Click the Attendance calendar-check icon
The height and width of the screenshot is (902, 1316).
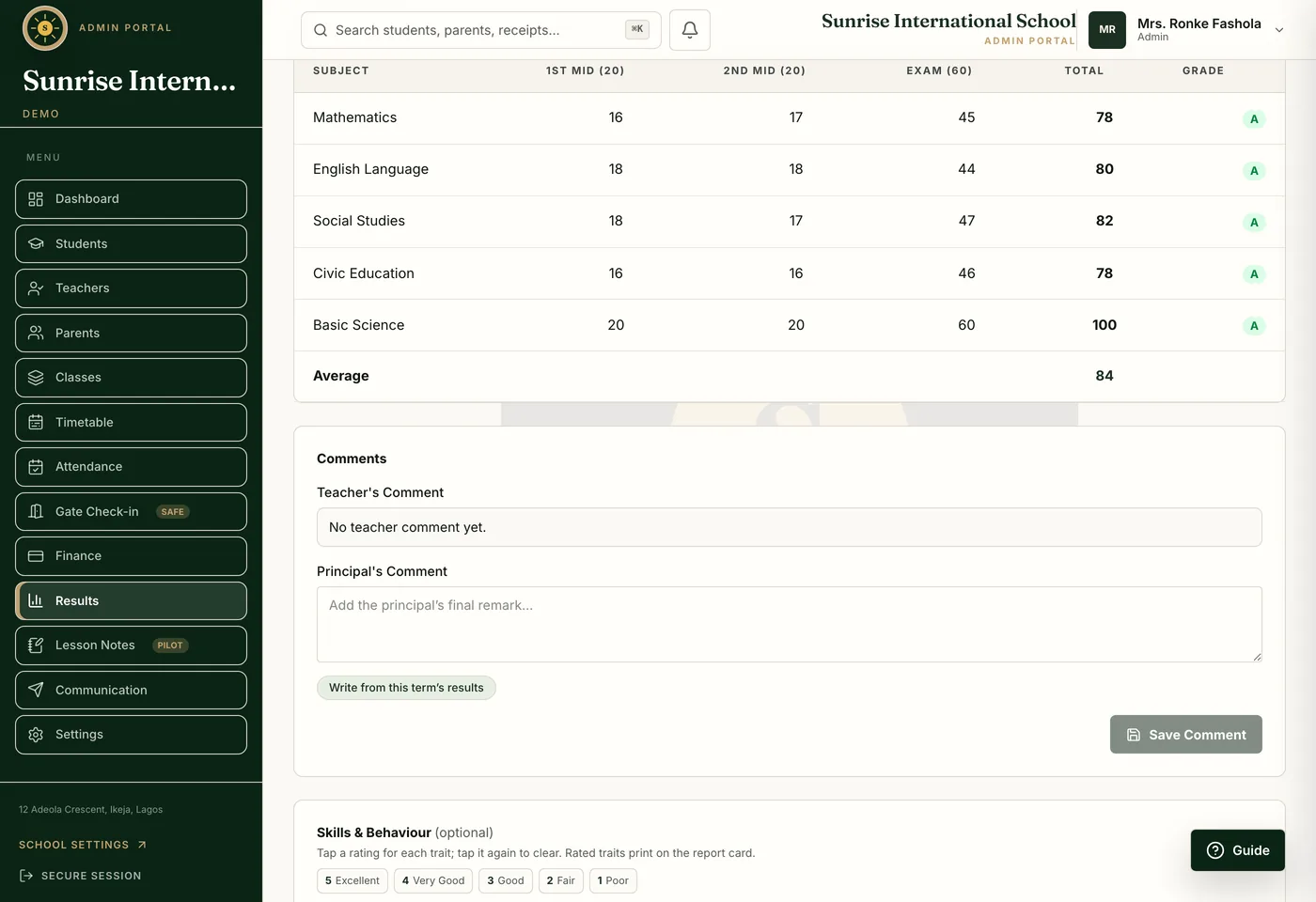36,467
